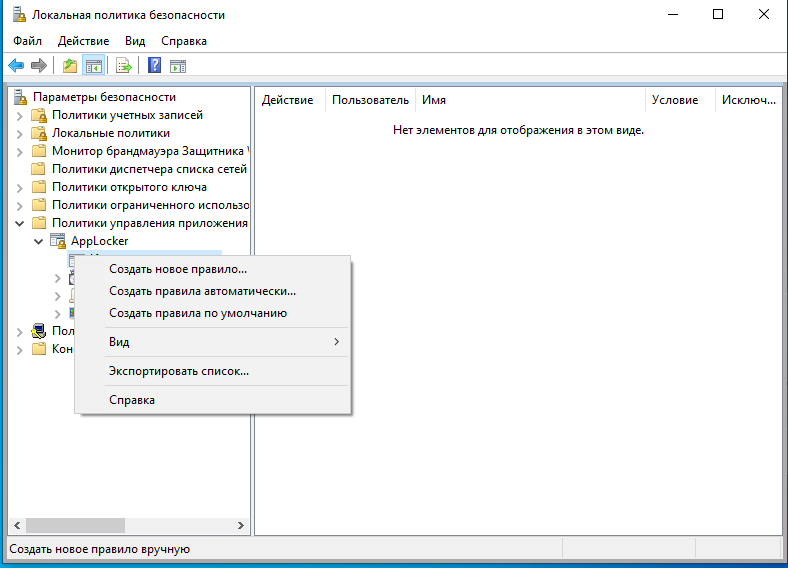The height and width of the screenshot is (568, 788).
Task: Click the Политики учетных записей folder icon
Action: 39,115
